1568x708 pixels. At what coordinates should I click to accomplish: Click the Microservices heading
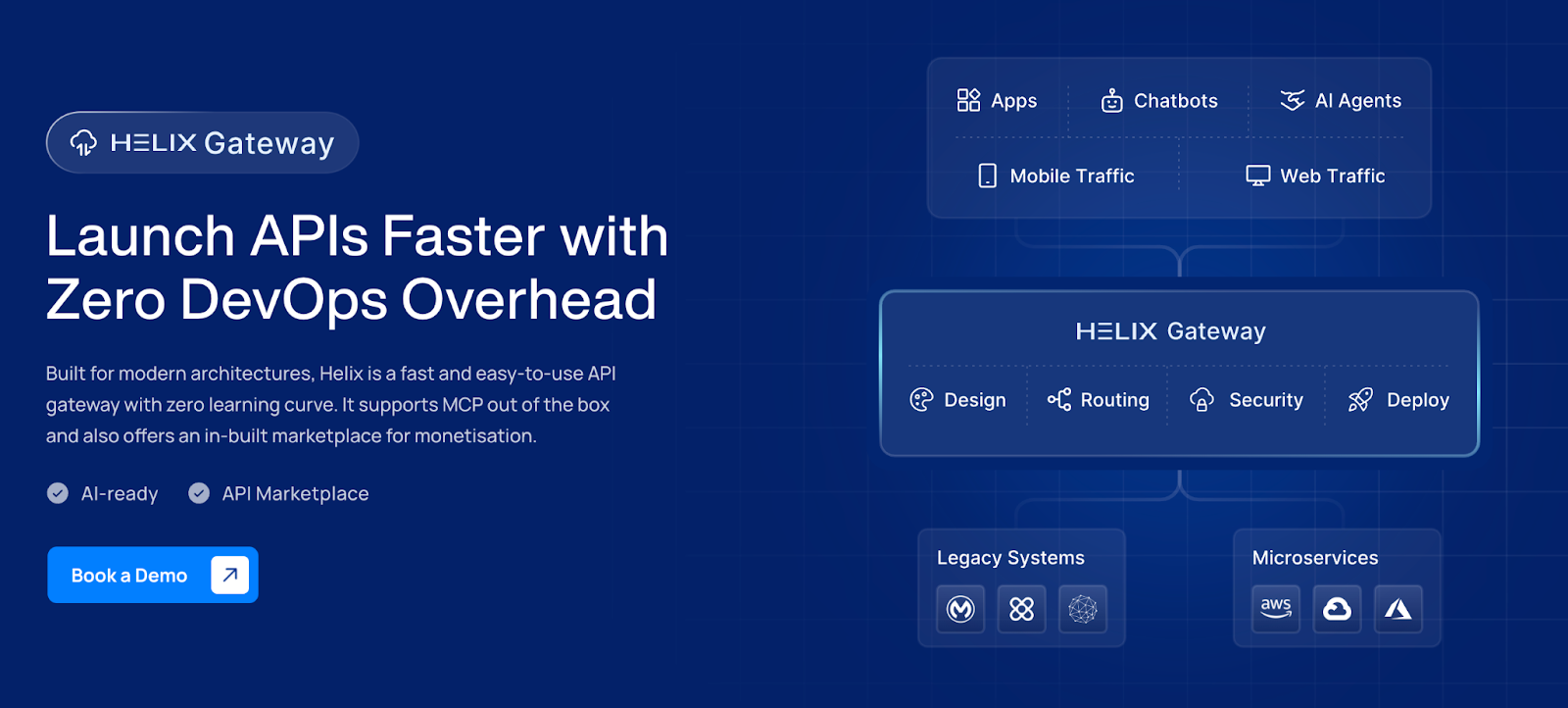[x=1315, y=558]
